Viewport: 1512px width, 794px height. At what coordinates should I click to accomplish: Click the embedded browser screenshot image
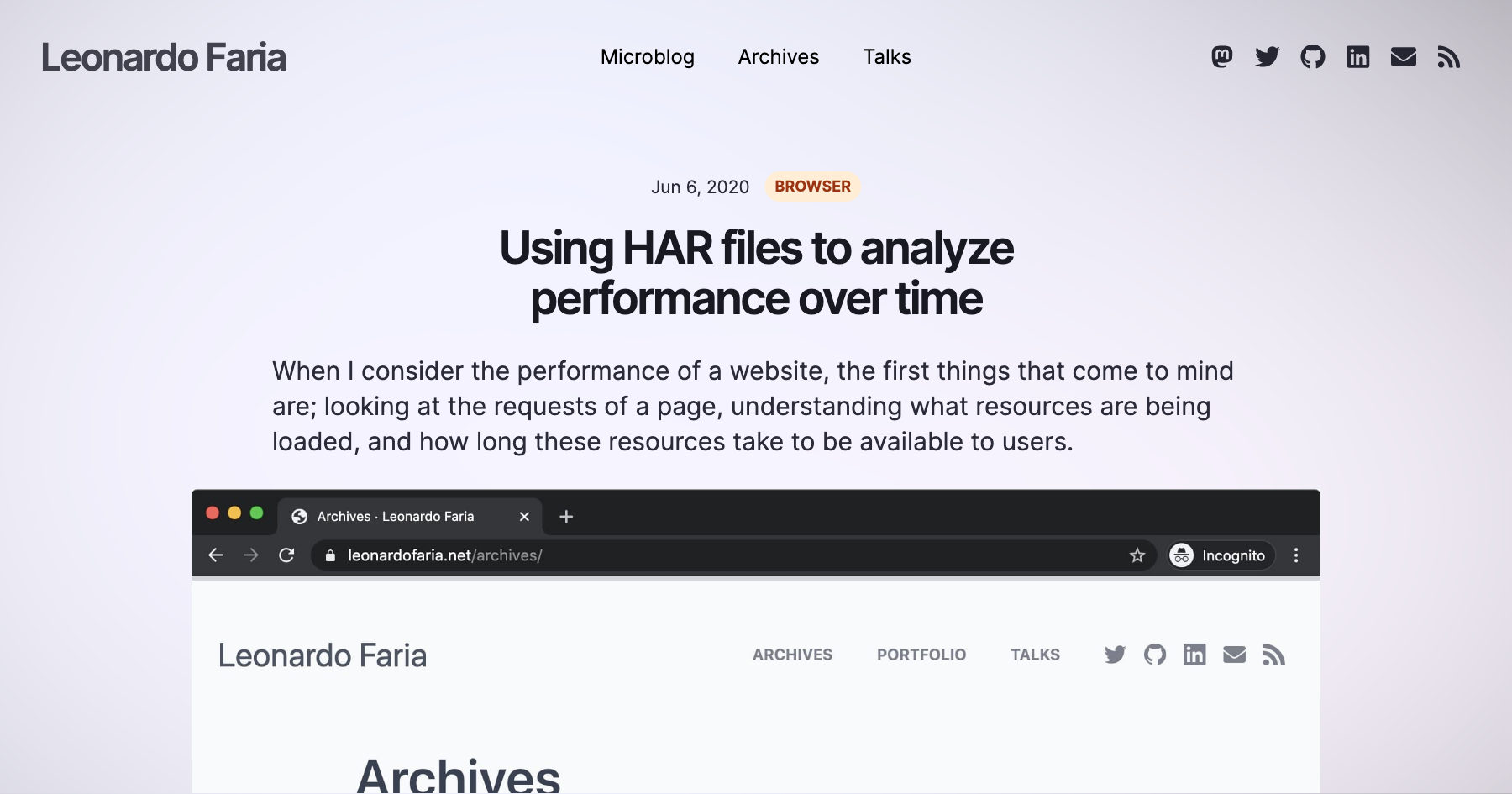pos(756,641)
